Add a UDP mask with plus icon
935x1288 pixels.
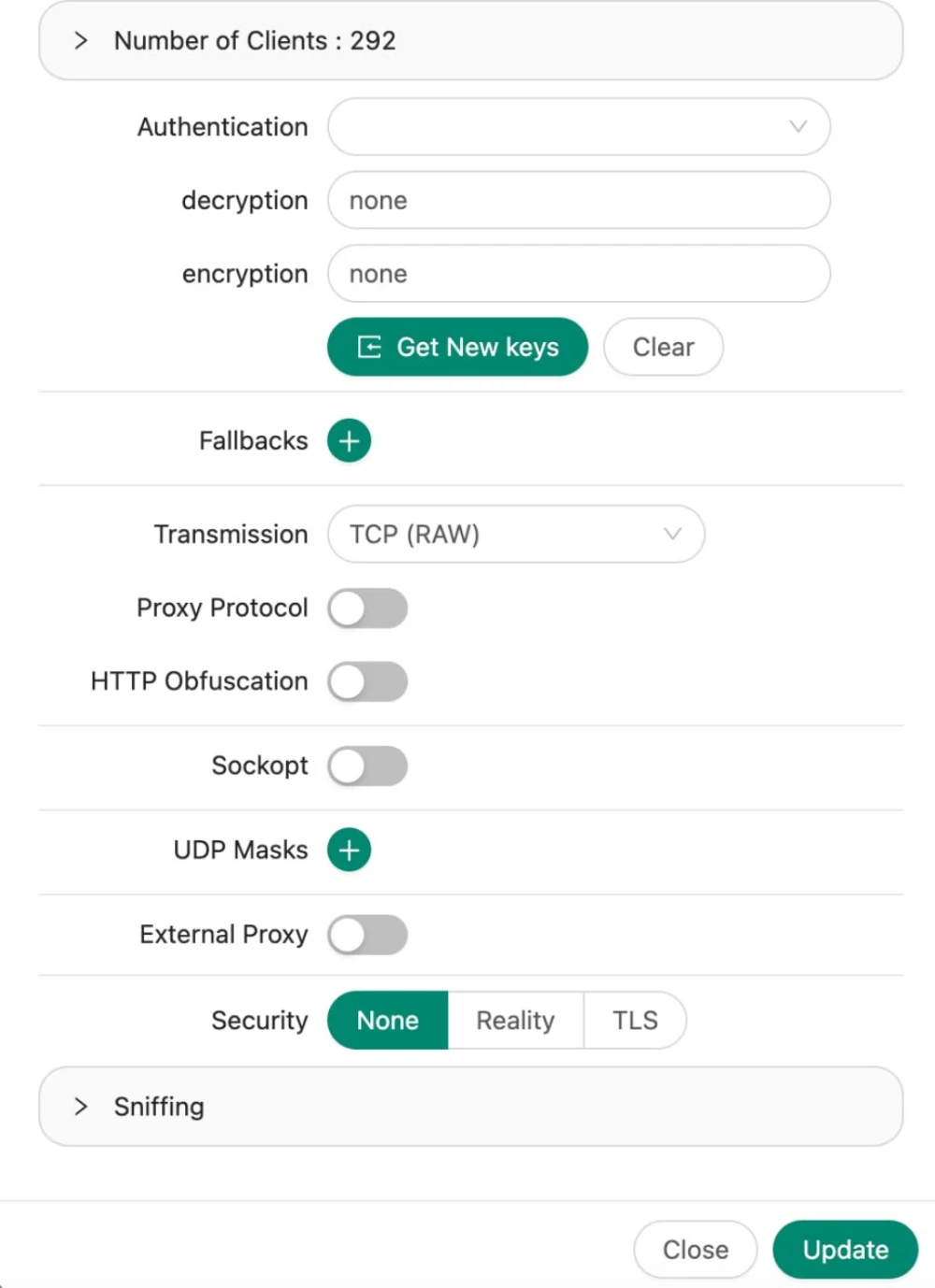point(349,850)
